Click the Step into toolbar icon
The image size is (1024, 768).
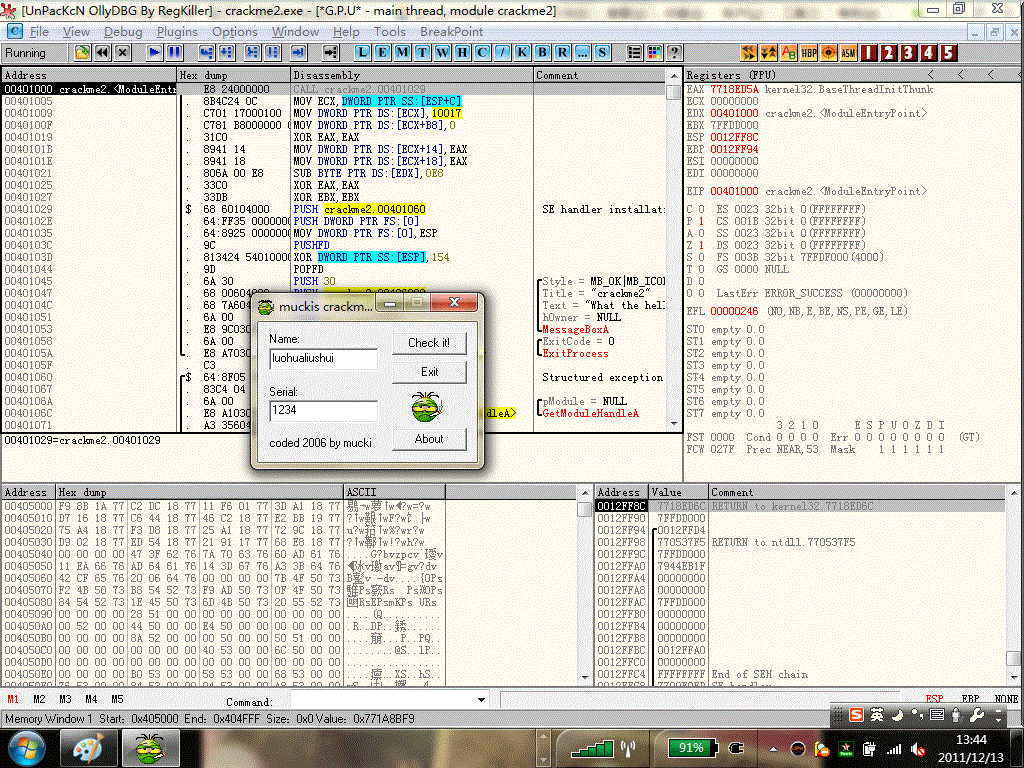(x=206, y=53)
